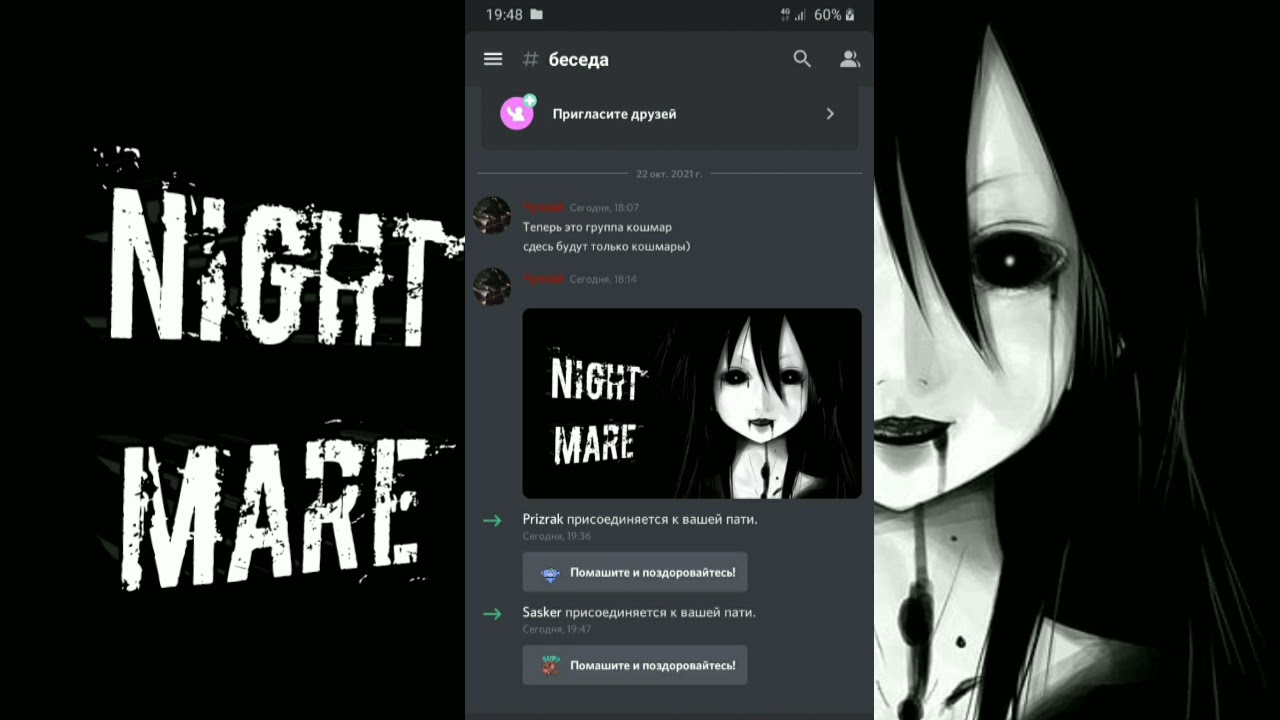This screenshot has height=720, width=1280.
Task: Tap the folder notification icon in status bar
Action: pos(537,15)
